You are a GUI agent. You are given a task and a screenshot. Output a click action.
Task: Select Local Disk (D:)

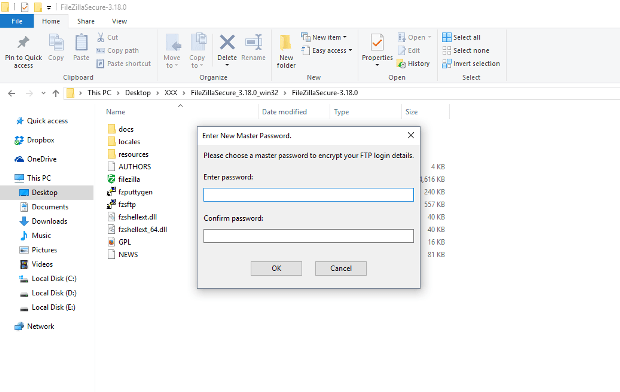pos(48,293)
